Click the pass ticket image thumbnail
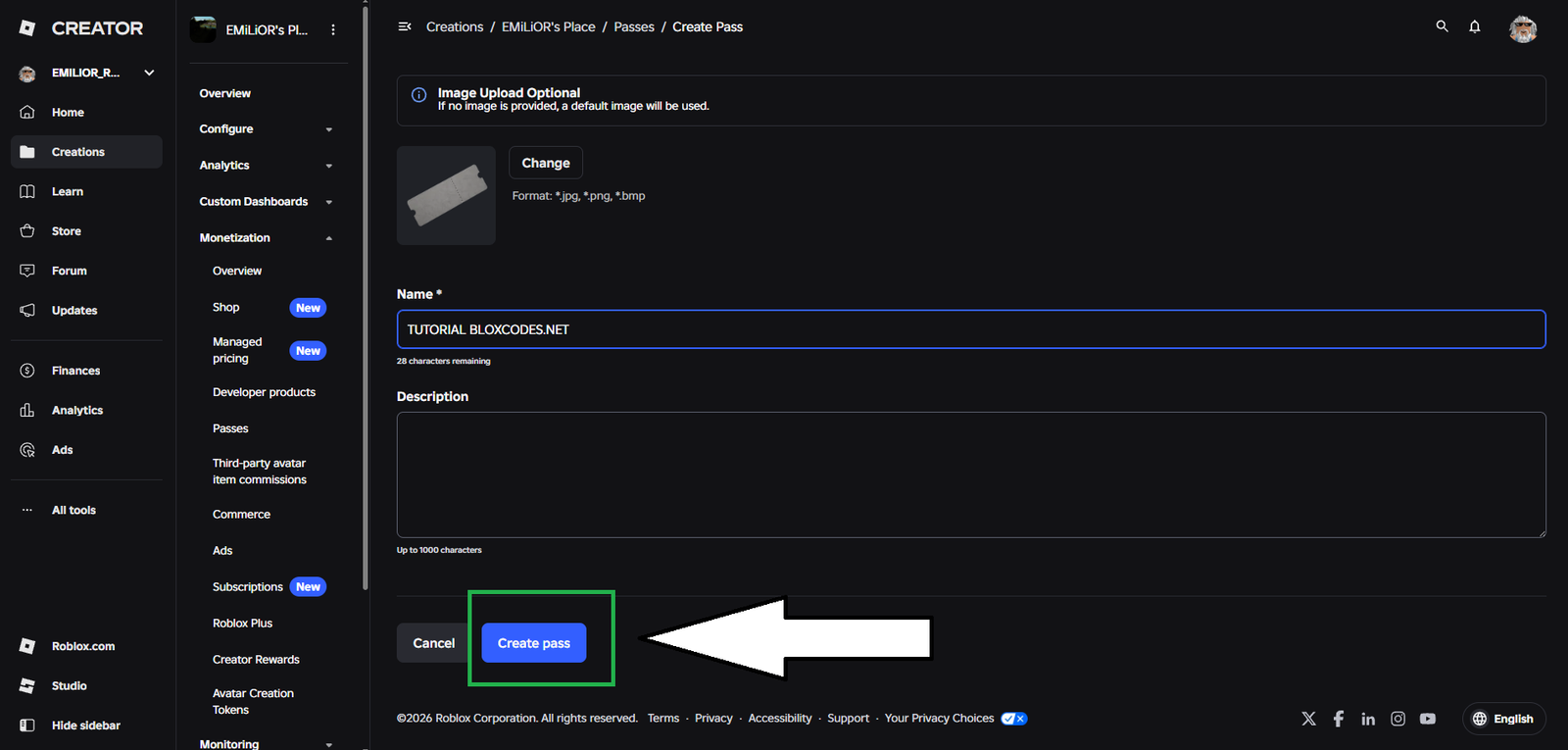 click(x=446, y=195)
